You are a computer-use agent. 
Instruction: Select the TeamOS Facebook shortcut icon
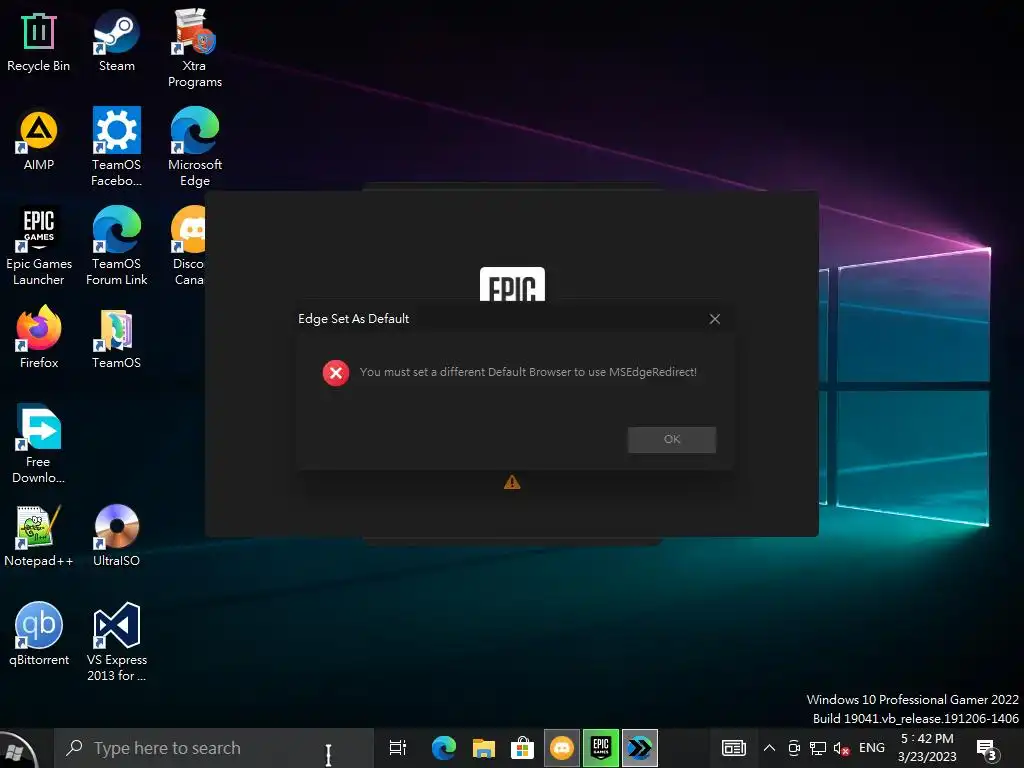click(x=116, y=148)
